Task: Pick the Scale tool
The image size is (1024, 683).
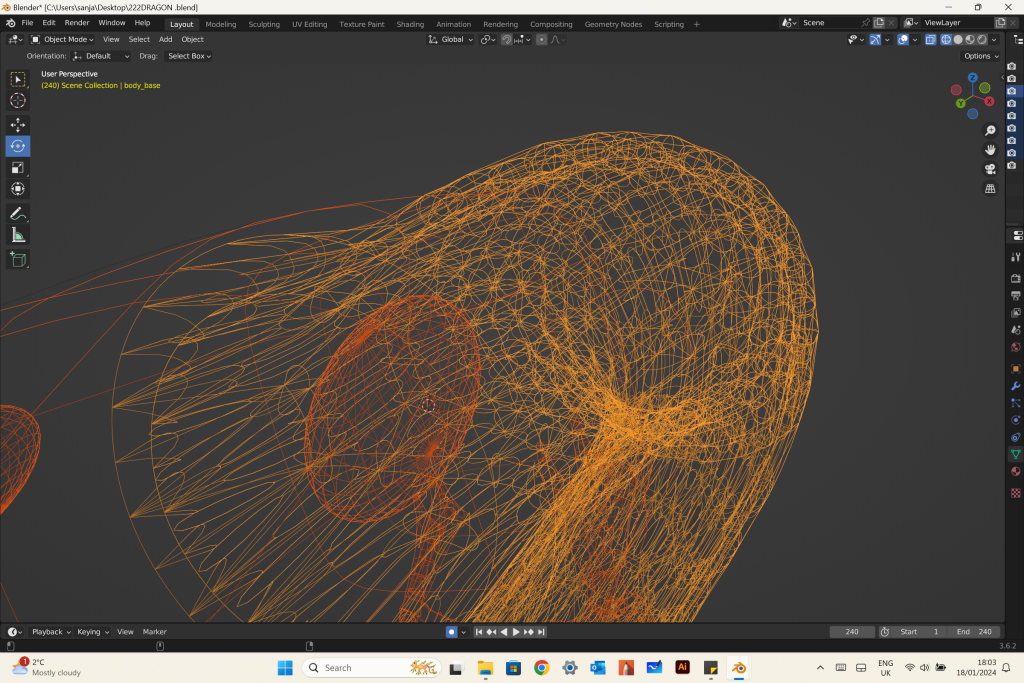Action: click(18, 168)
